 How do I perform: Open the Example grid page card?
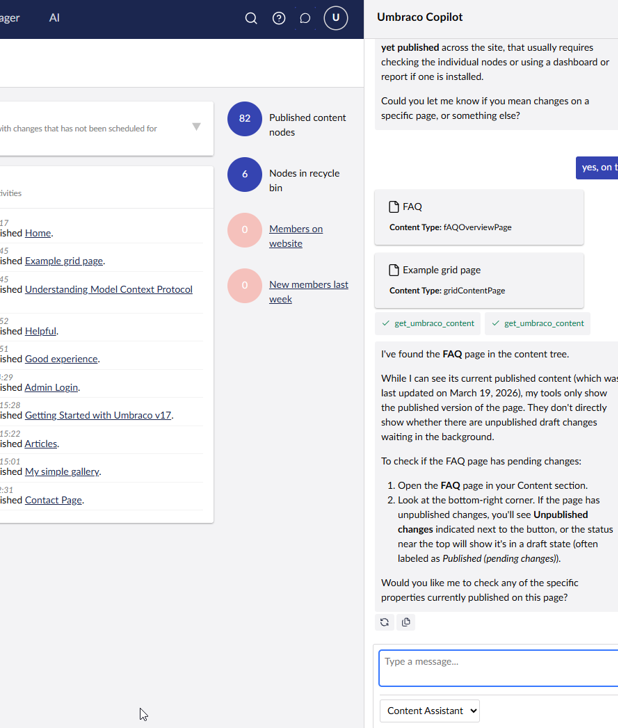click(x=479, y=279)
